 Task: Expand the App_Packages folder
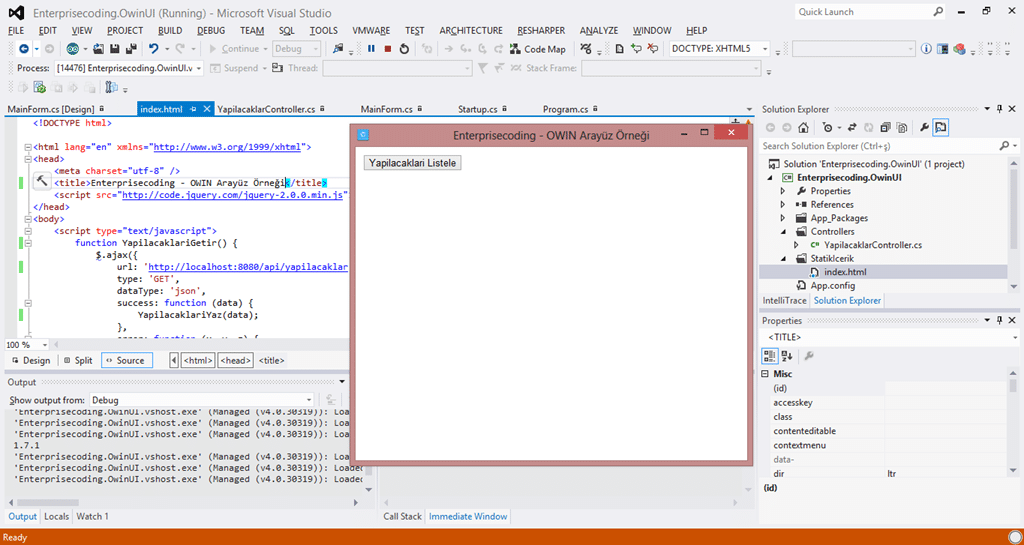(783, 218)
